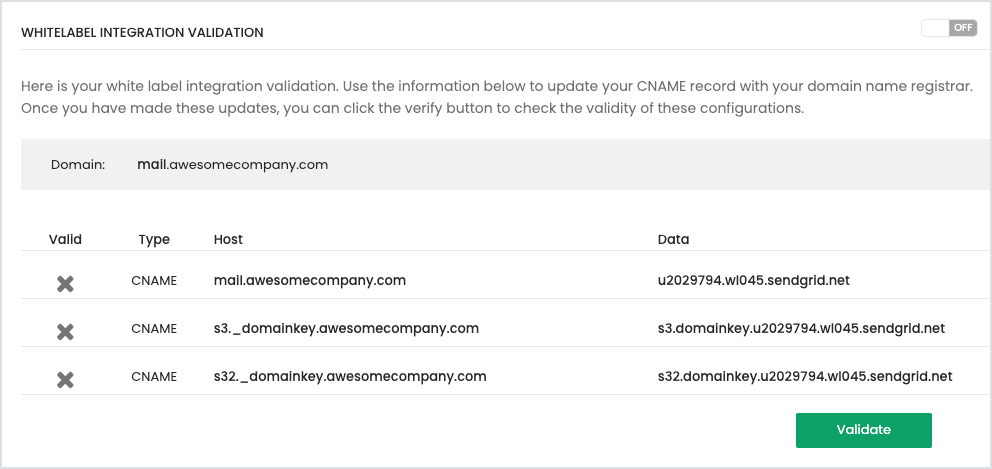
Task: Click invalid X icon for mail.awesomecompany.com row
Action: pos(65,284)
